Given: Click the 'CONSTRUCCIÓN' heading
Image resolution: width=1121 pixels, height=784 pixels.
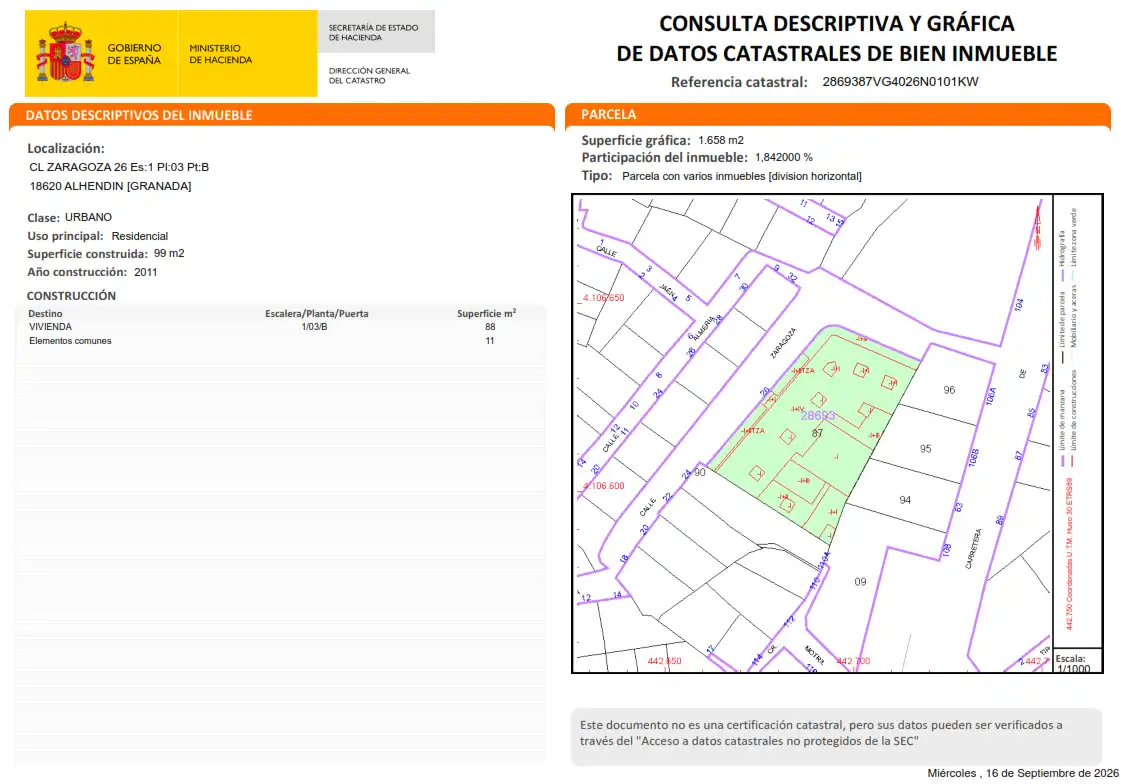Looking at the screenshot, I should coord(71,295).
